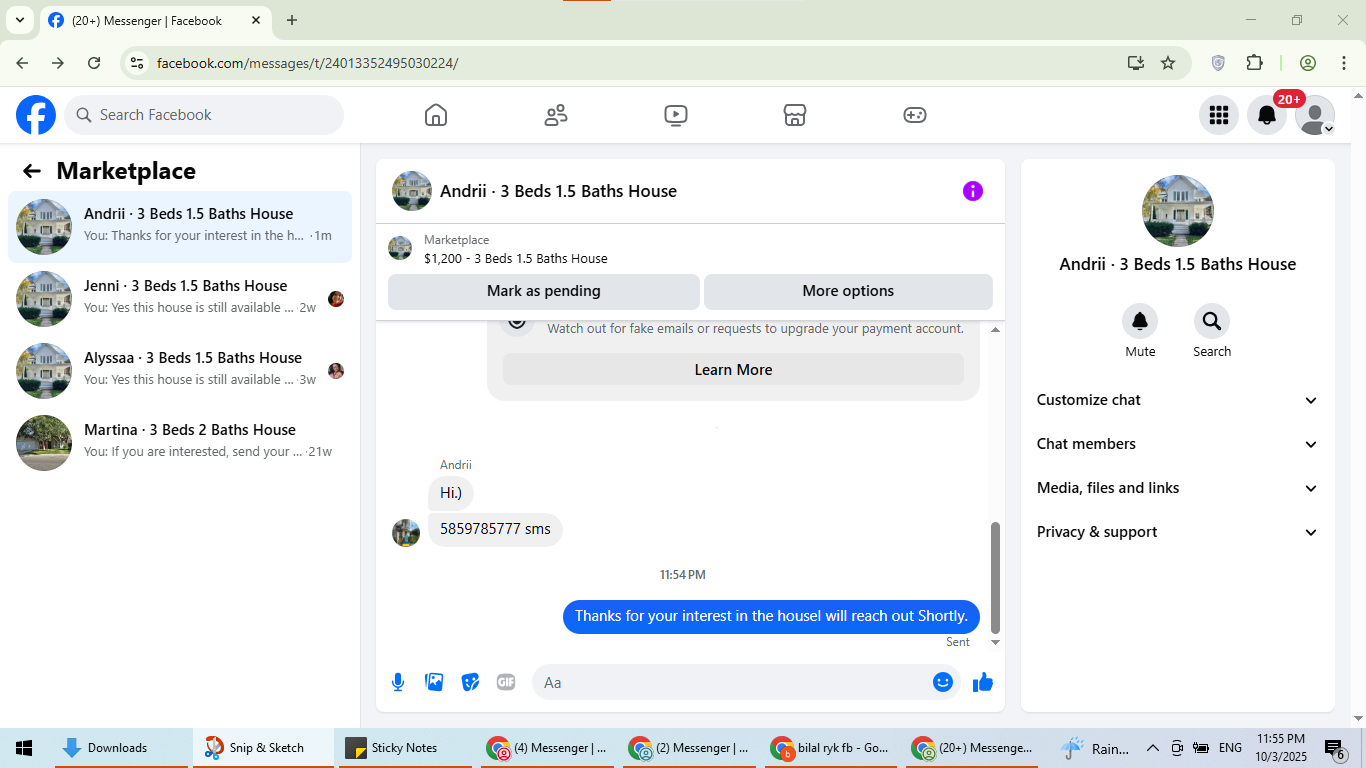Open Windows Start menu
Image resolution: width=1366 pixels, height=768 pixels.
coord(24,748)
